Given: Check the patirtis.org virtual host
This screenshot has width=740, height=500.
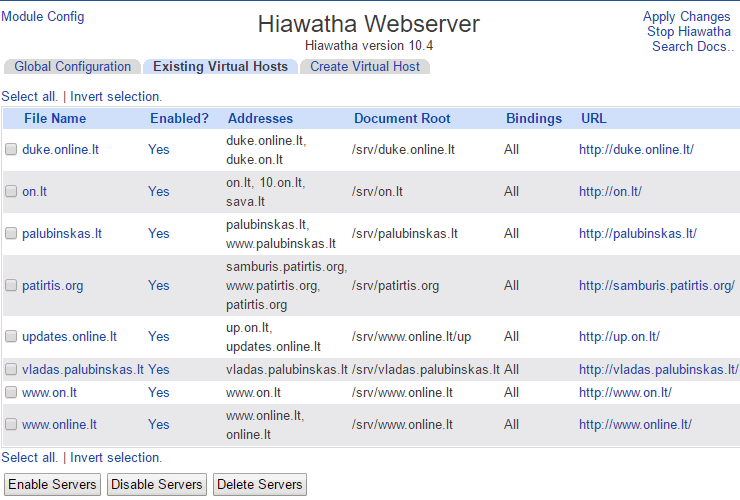Looking at the screenshot, I should [x=11, y=285].
